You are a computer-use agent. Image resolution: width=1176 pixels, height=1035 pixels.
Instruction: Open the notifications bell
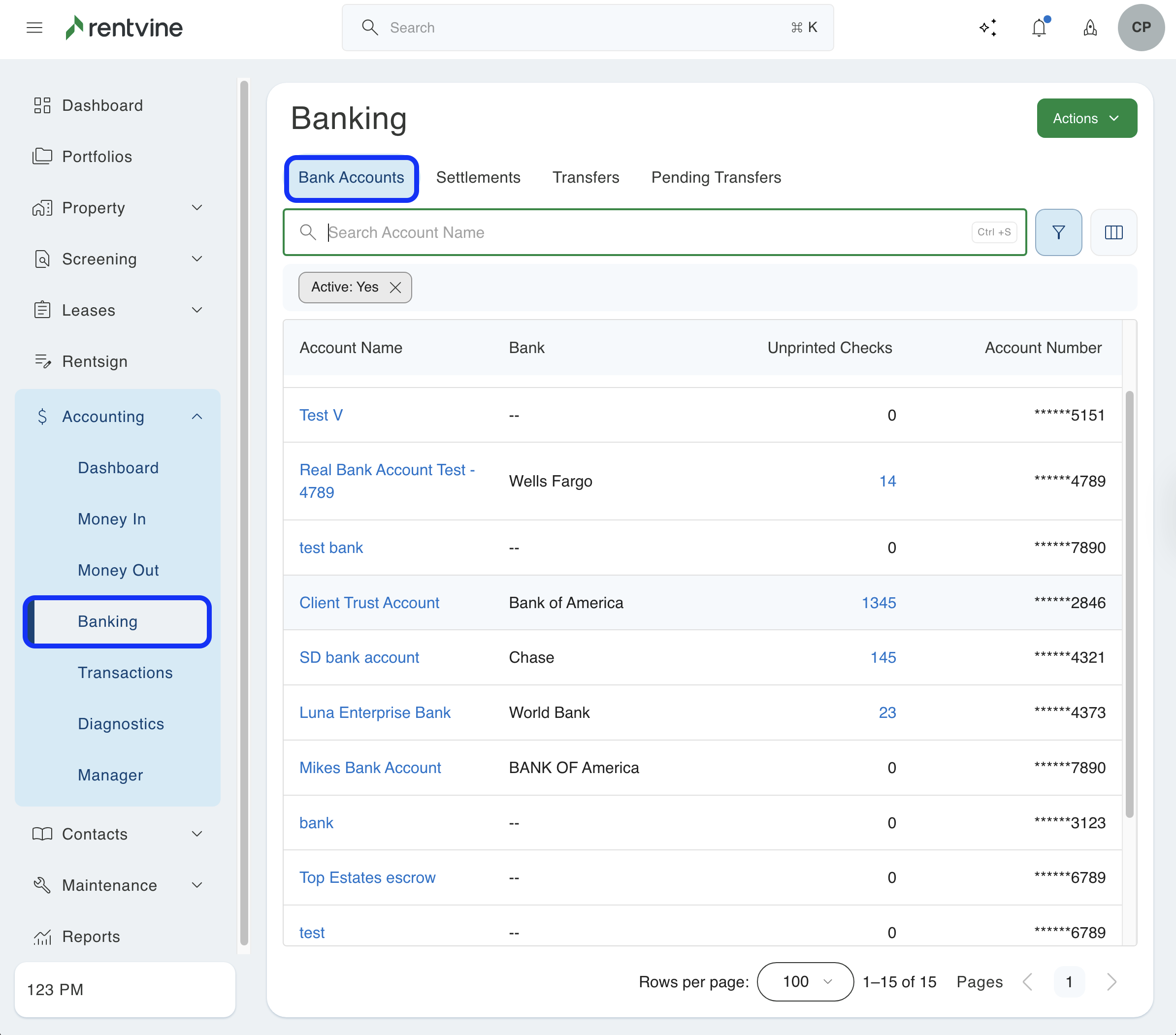tap(1039, 28)
